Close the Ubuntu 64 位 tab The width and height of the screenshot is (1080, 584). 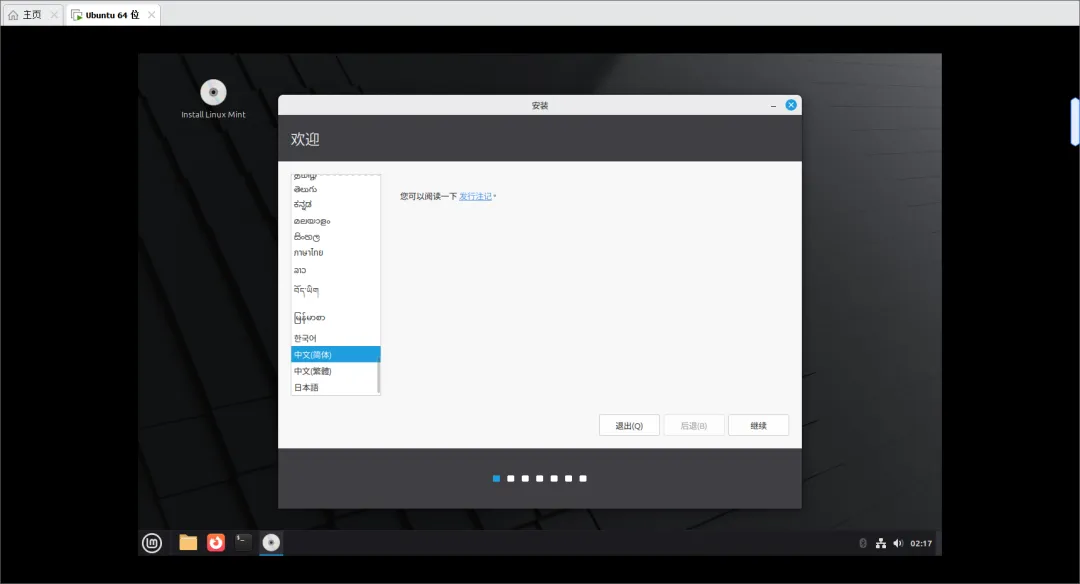click(x=152, y=14)
